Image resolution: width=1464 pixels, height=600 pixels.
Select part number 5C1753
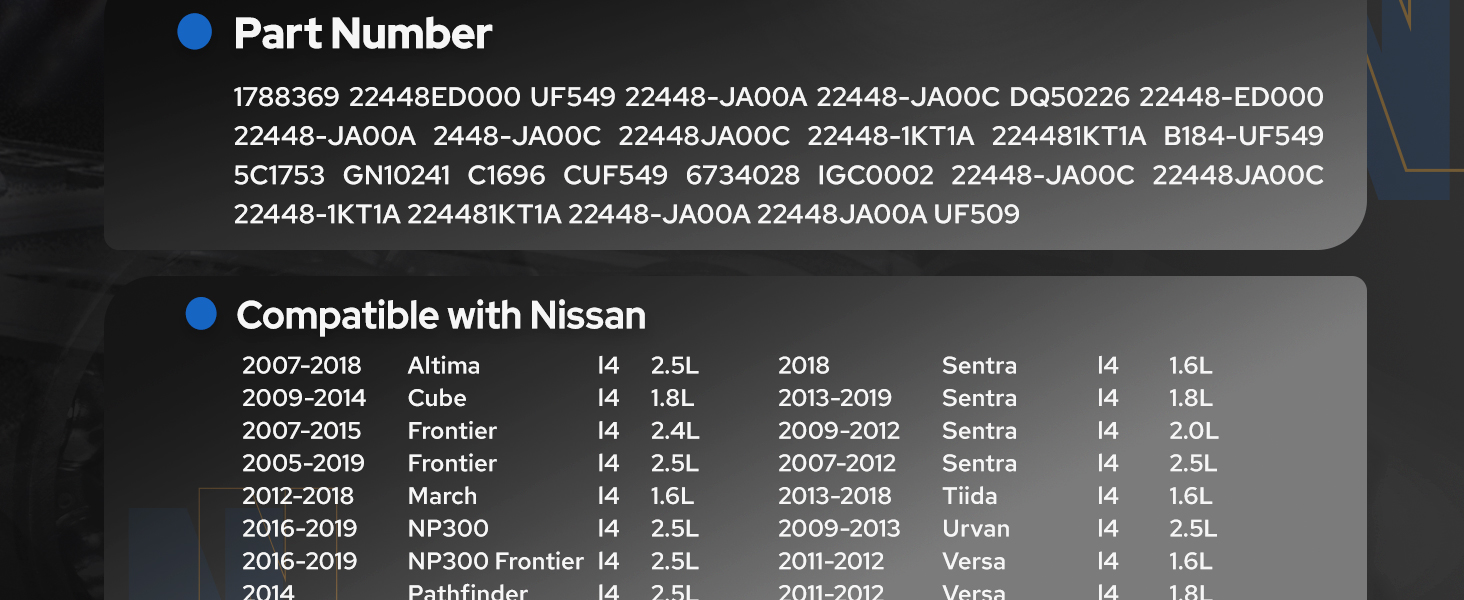(279, 176)
